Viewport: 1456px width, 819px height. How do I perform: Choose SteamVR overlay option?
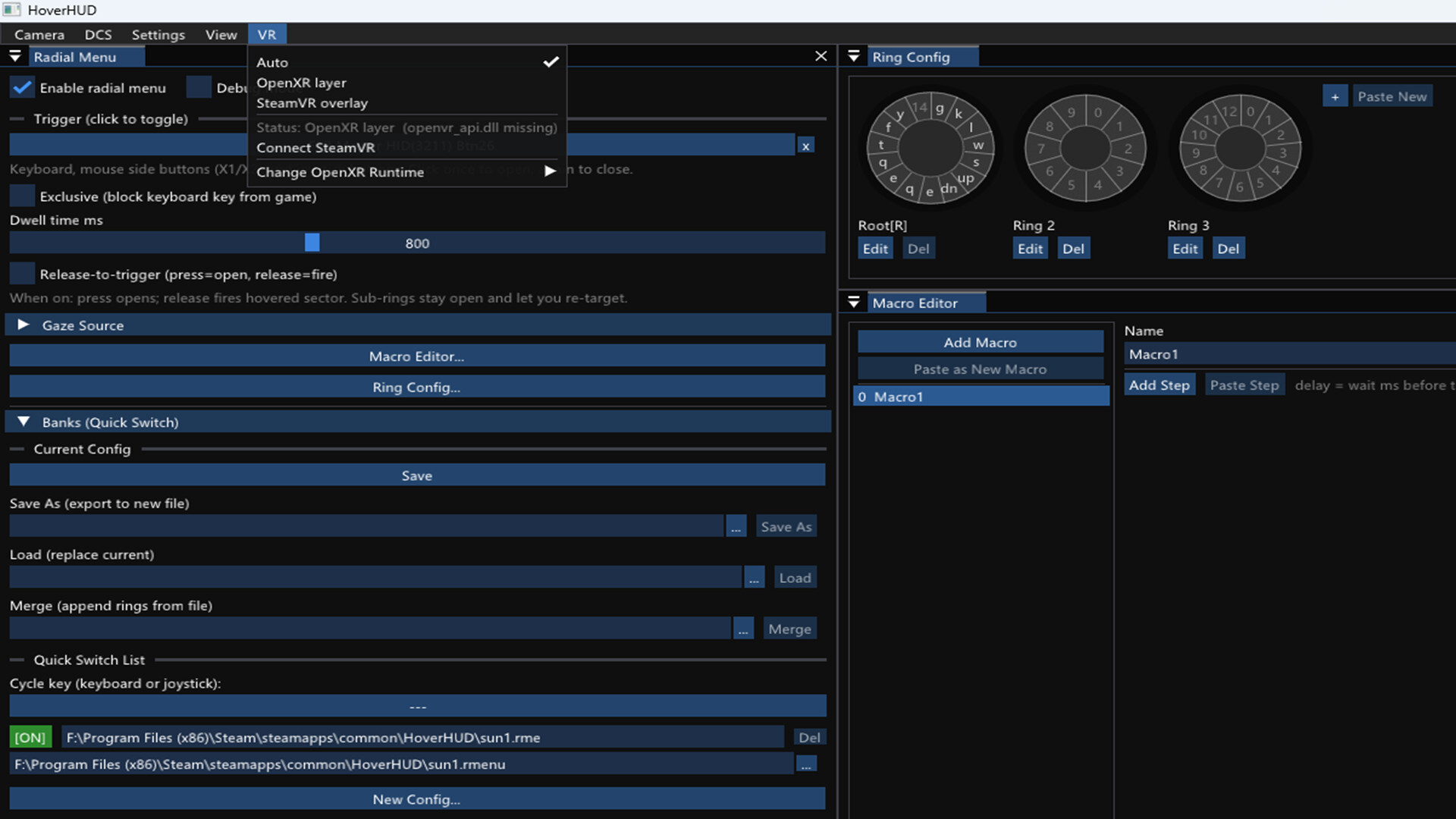(407, 102)
